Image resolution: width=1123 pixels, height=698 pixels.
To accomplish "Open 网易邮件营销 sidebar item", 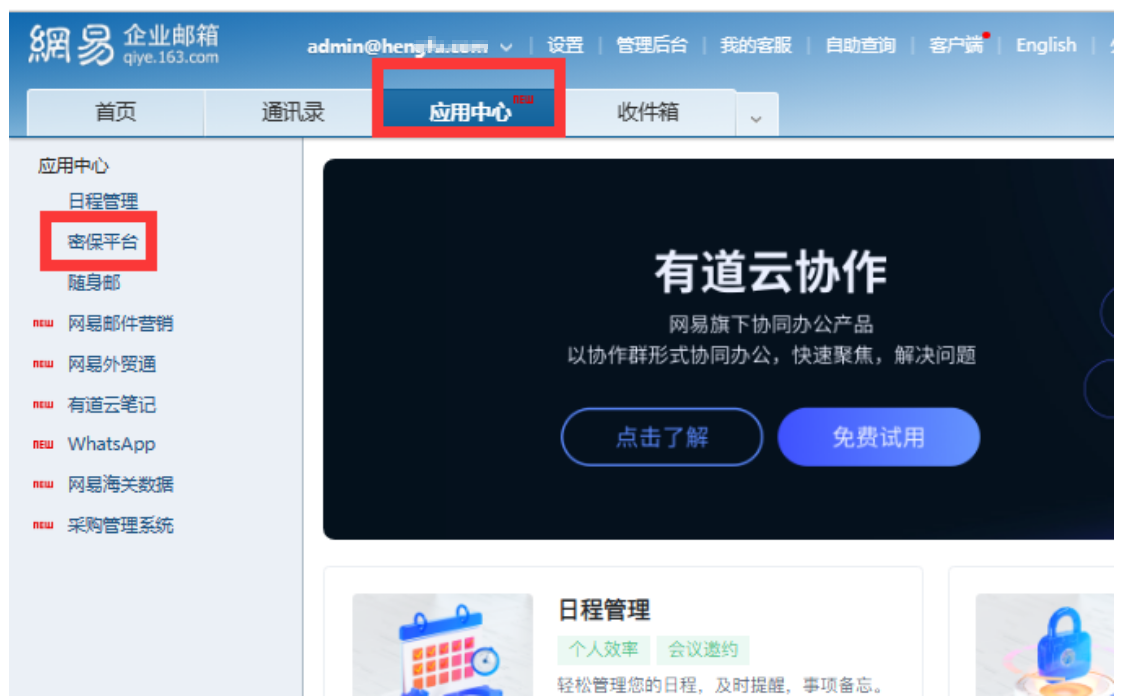I will 120,324.
